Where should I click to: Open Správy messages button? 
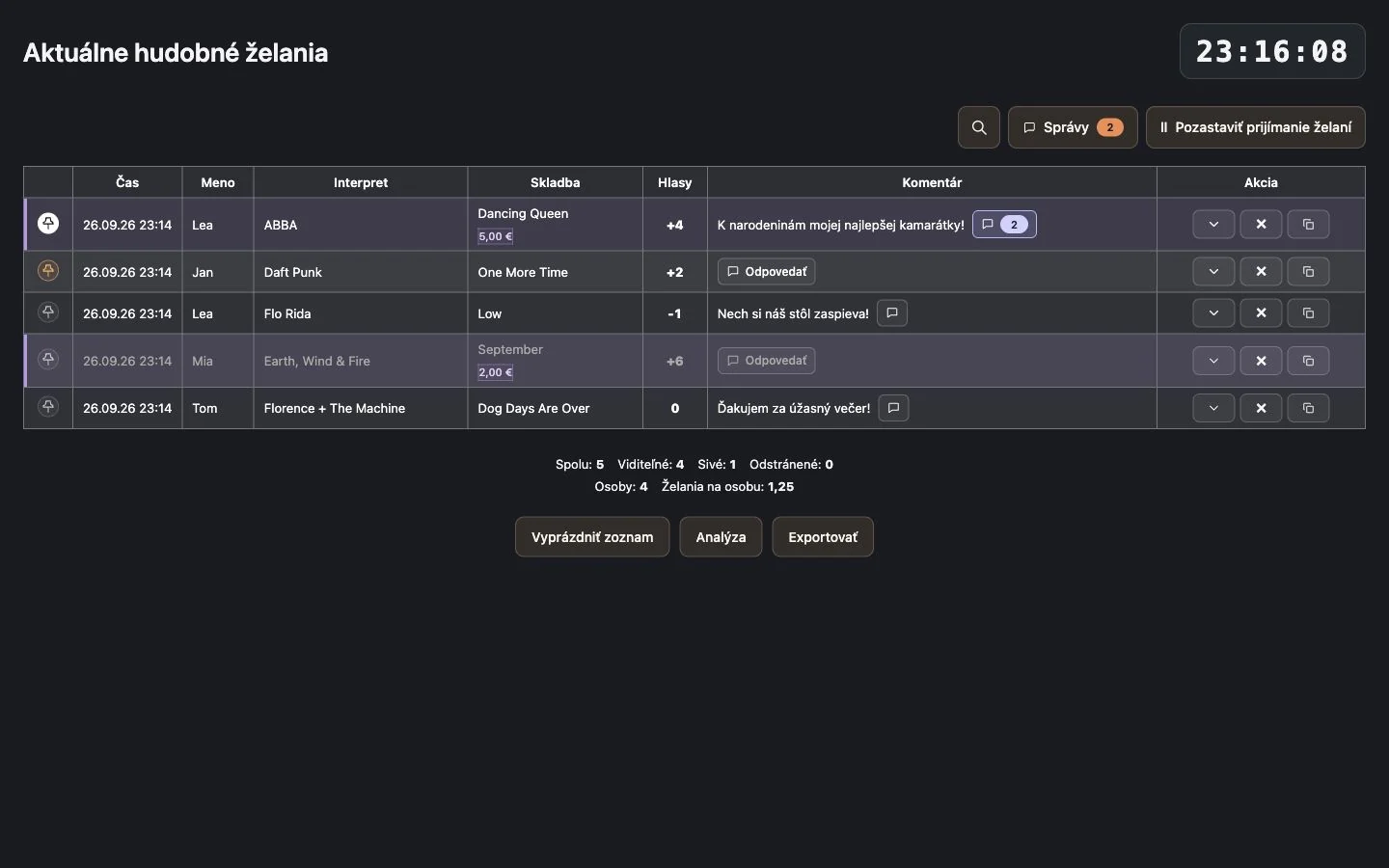click(1073, 127)
